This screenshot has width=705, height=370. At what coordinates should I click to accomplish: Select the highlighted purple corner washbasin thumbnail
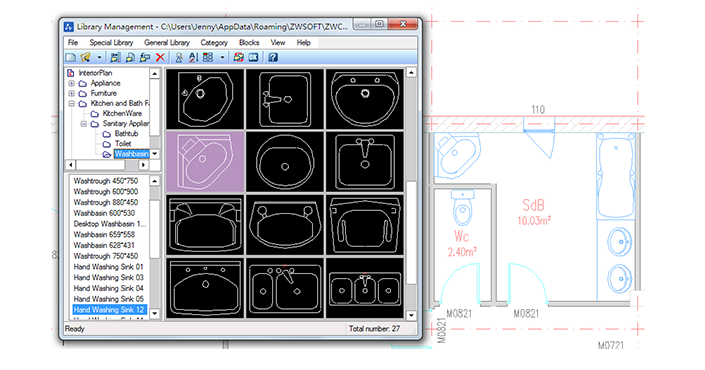205,162
